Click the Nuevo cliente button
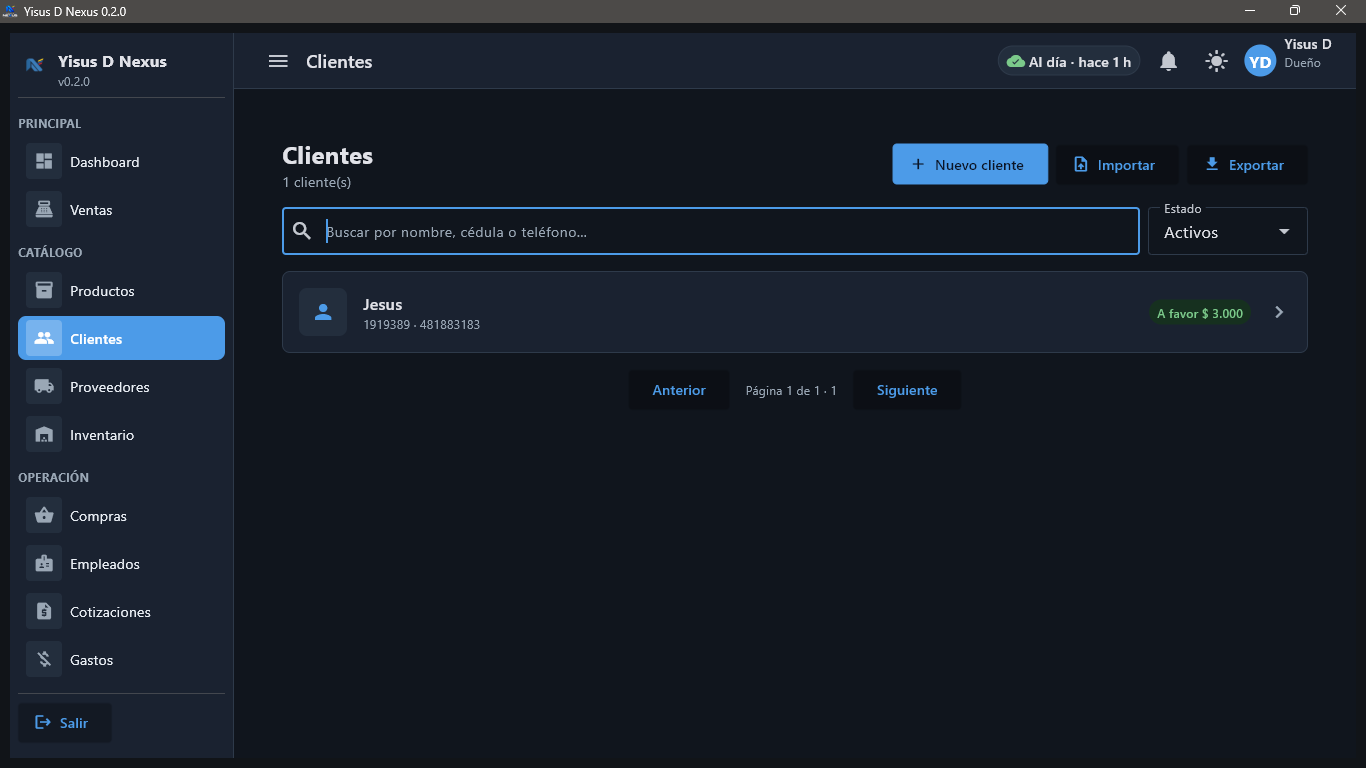Viewport: 1366px width, 768px height. [x=970, y=164]
